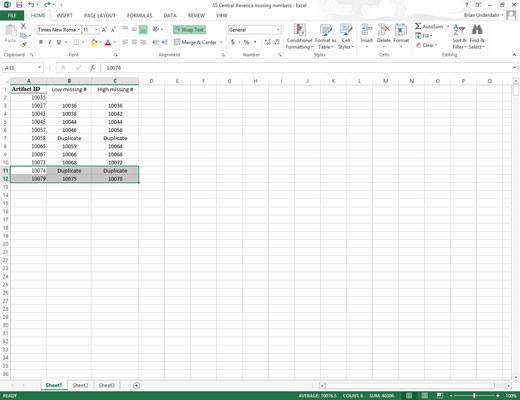This screenshot has height=400, width=520.
Task: Click the Merge & Center button
Action: pyautogui.click(x=195, y=42)
